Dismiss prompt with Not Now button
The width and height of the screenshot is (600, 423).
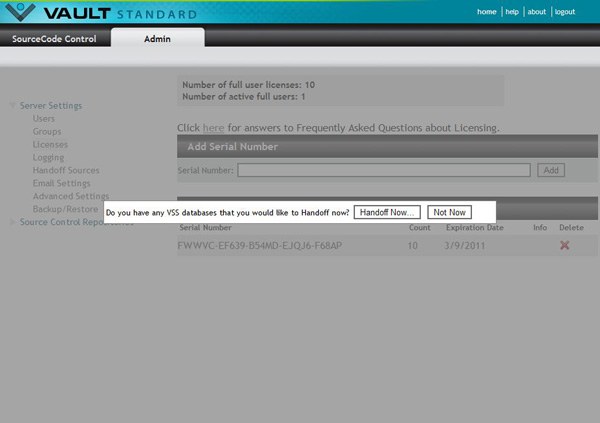[x=450, y=213]
